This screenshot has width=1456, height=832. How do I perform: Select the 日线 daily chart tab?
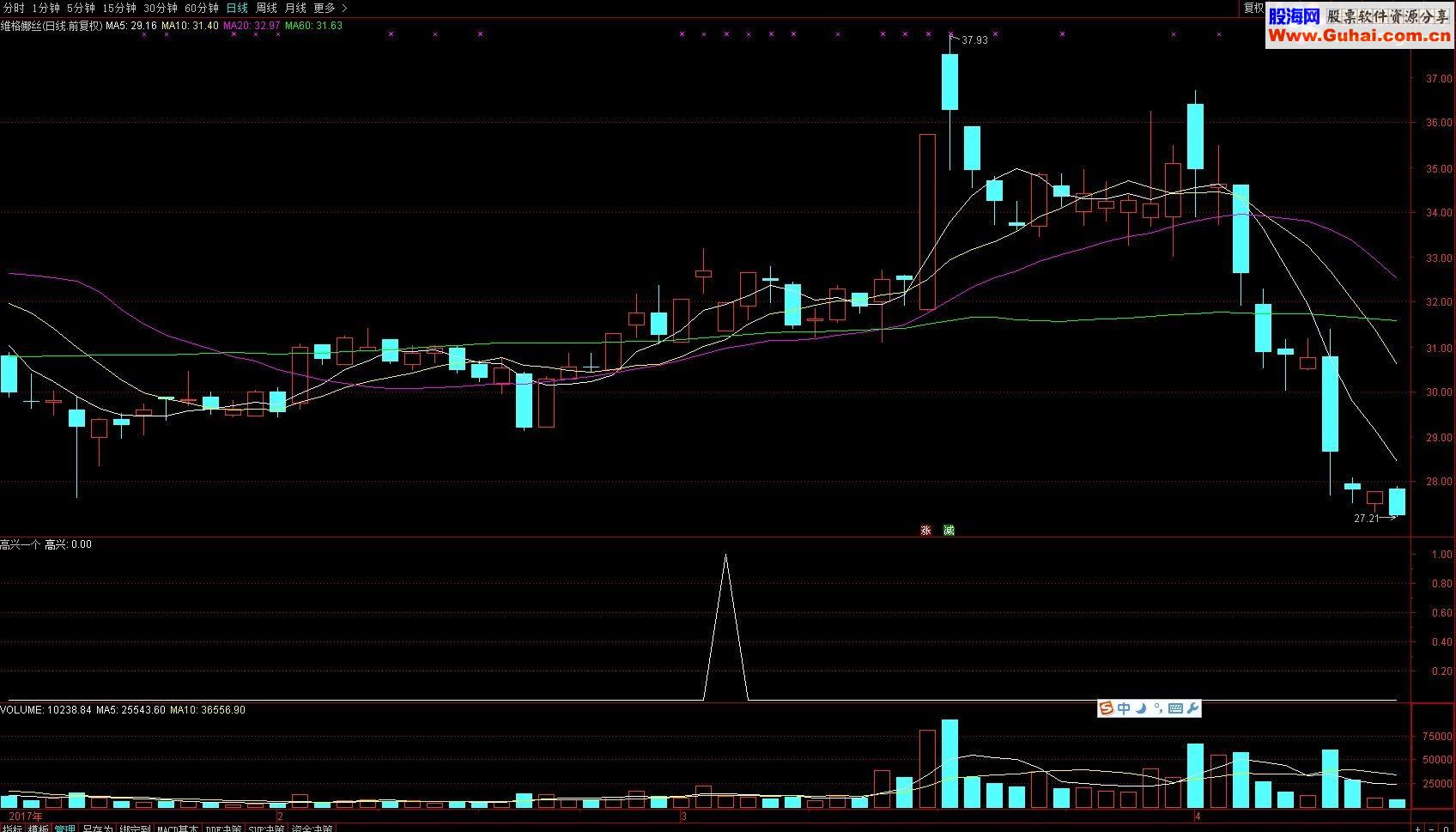[x=237, y=8]
